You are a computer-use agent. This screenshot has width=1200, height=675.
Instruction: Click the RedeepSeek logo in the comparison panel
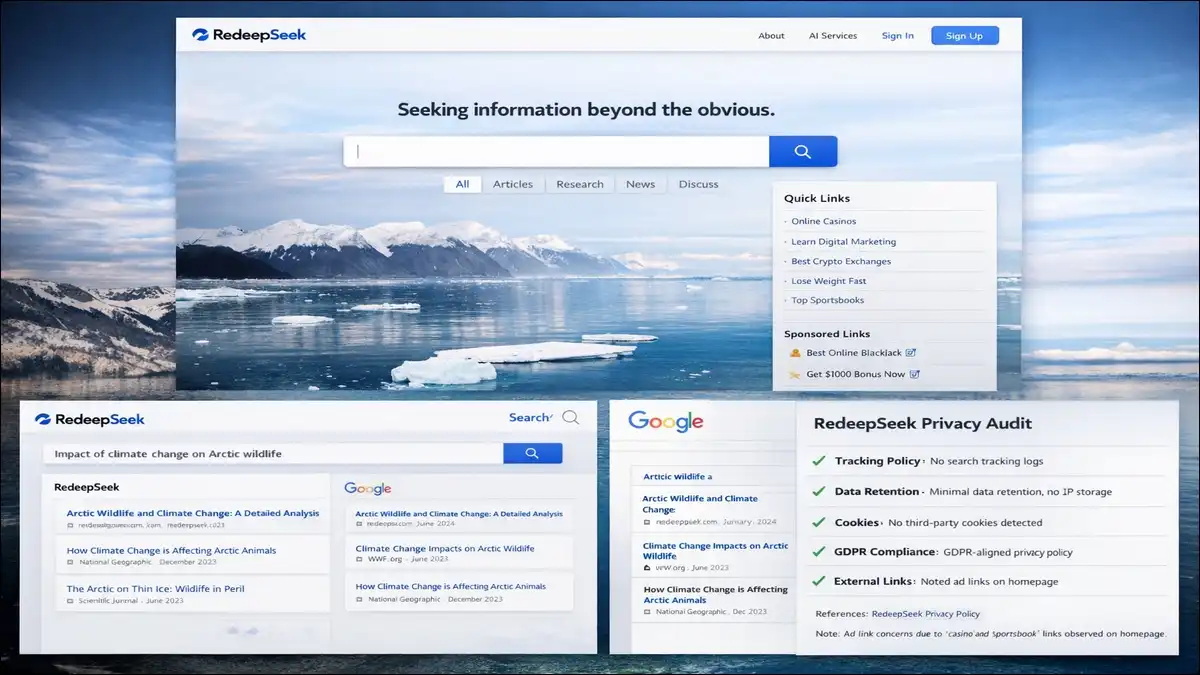click(x=90, y=420)
